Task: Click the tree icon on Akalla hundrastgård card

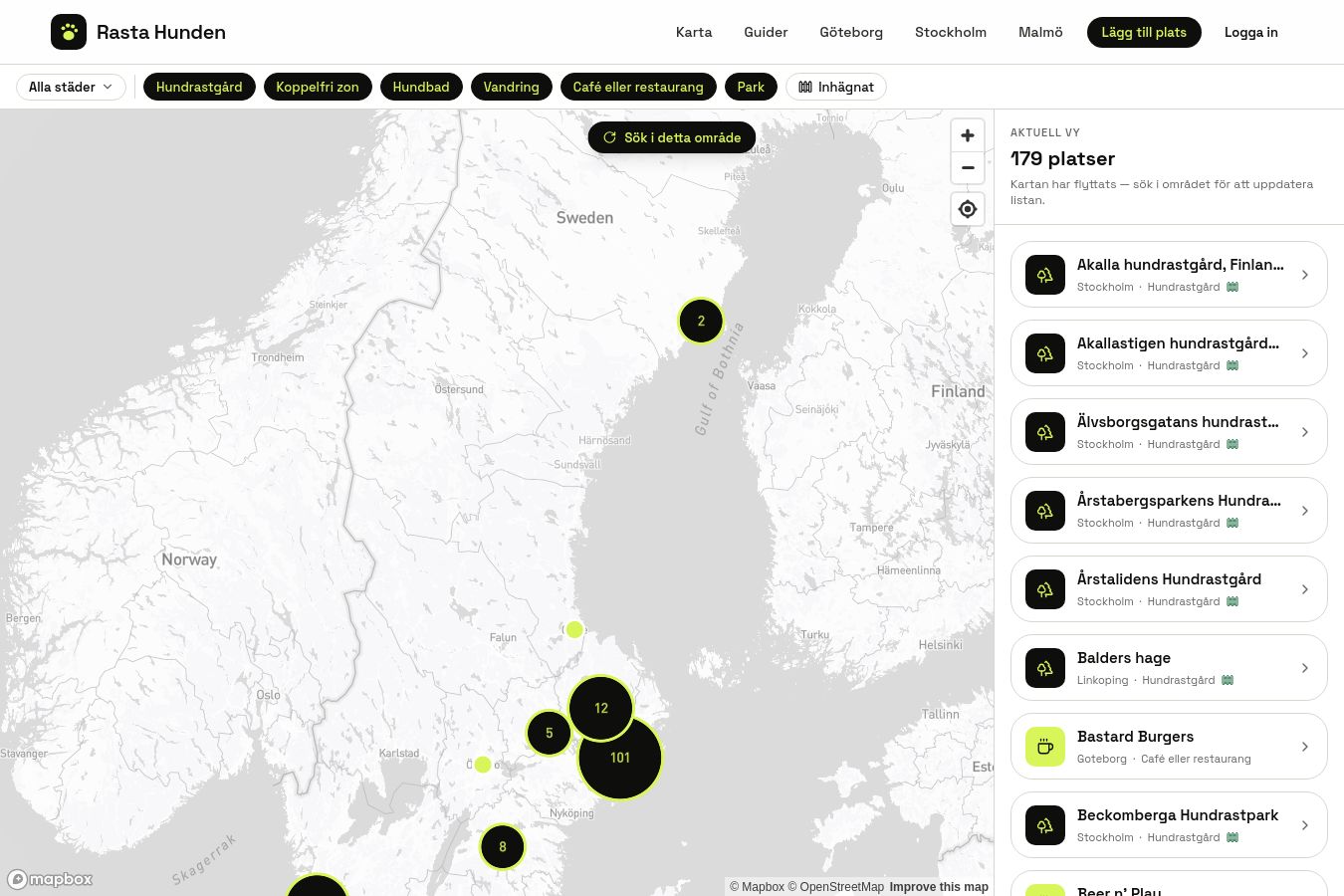Action: tap(1045, 275)
